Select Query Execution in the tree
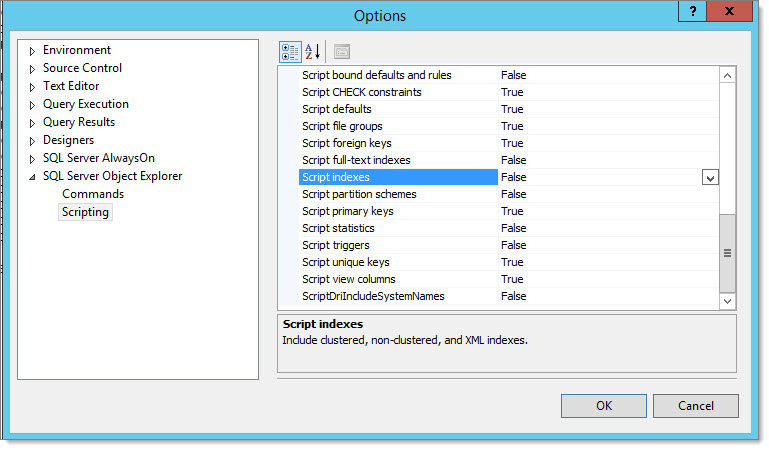Viewport: 769px width, 450px height. click(86, 104)
